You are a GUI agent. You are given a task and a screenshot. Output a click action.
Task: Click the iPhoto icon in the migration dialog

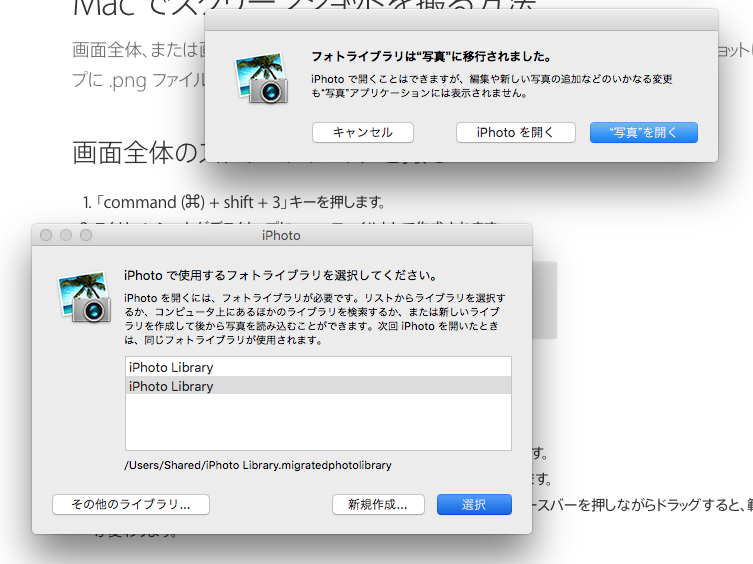(261, 77)
